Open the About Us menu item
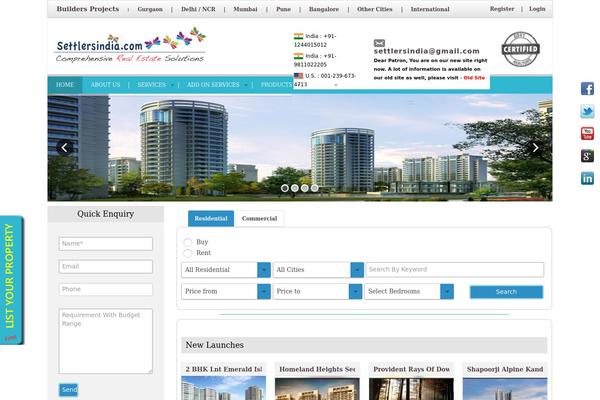Image resolution: width=600 pixels, height=400 pixels. 106,85
